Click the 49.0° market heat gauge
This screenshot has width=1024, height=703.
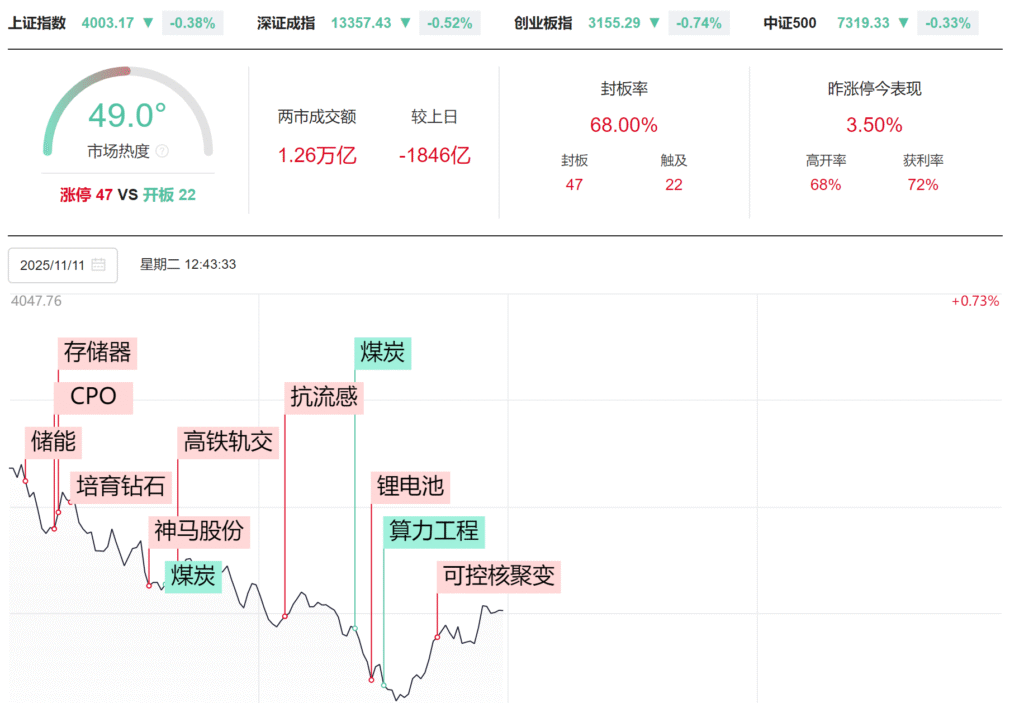(127, 117)
